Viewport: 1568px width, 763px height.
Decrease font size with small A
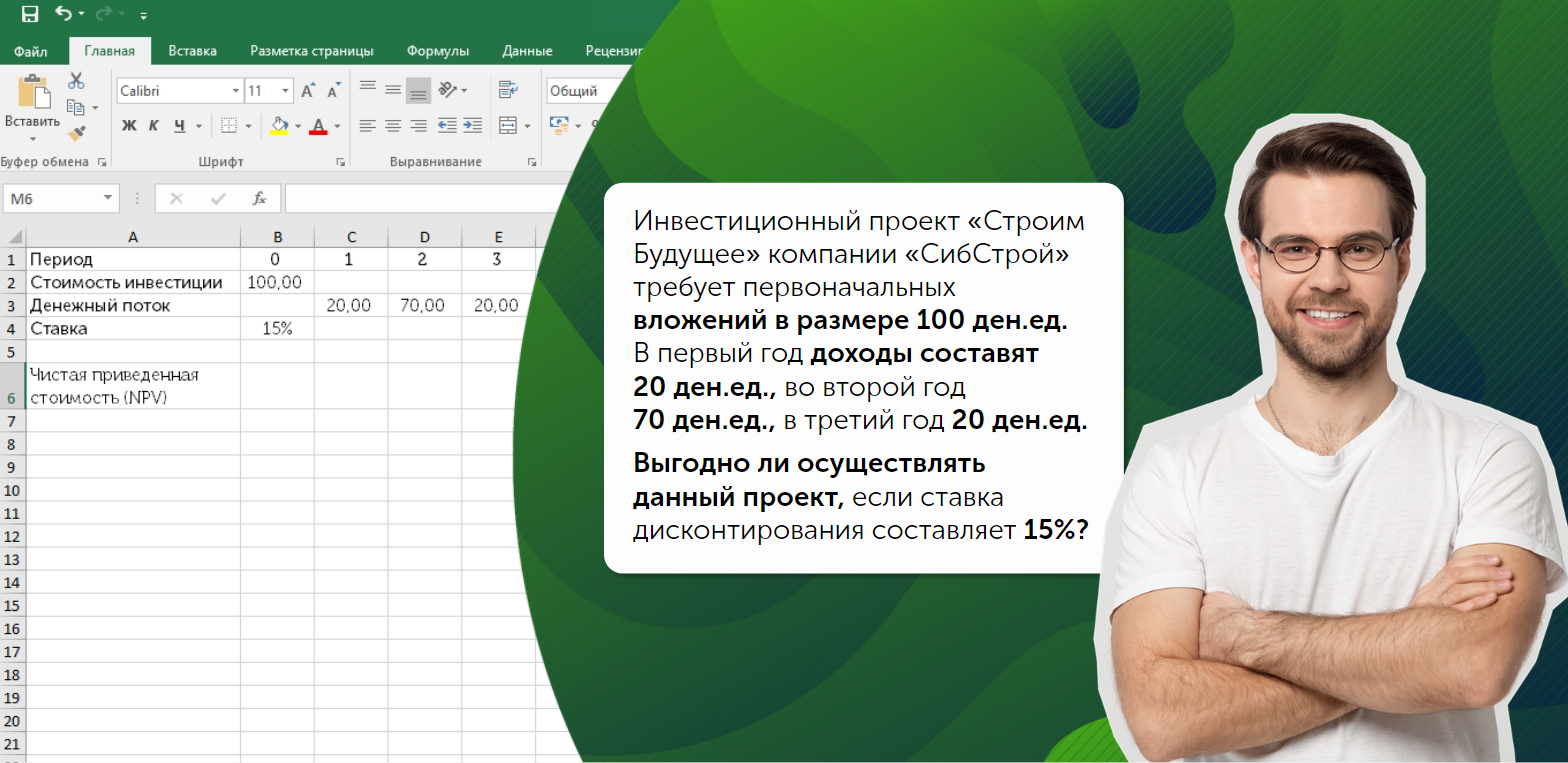(x=333, y=91)
